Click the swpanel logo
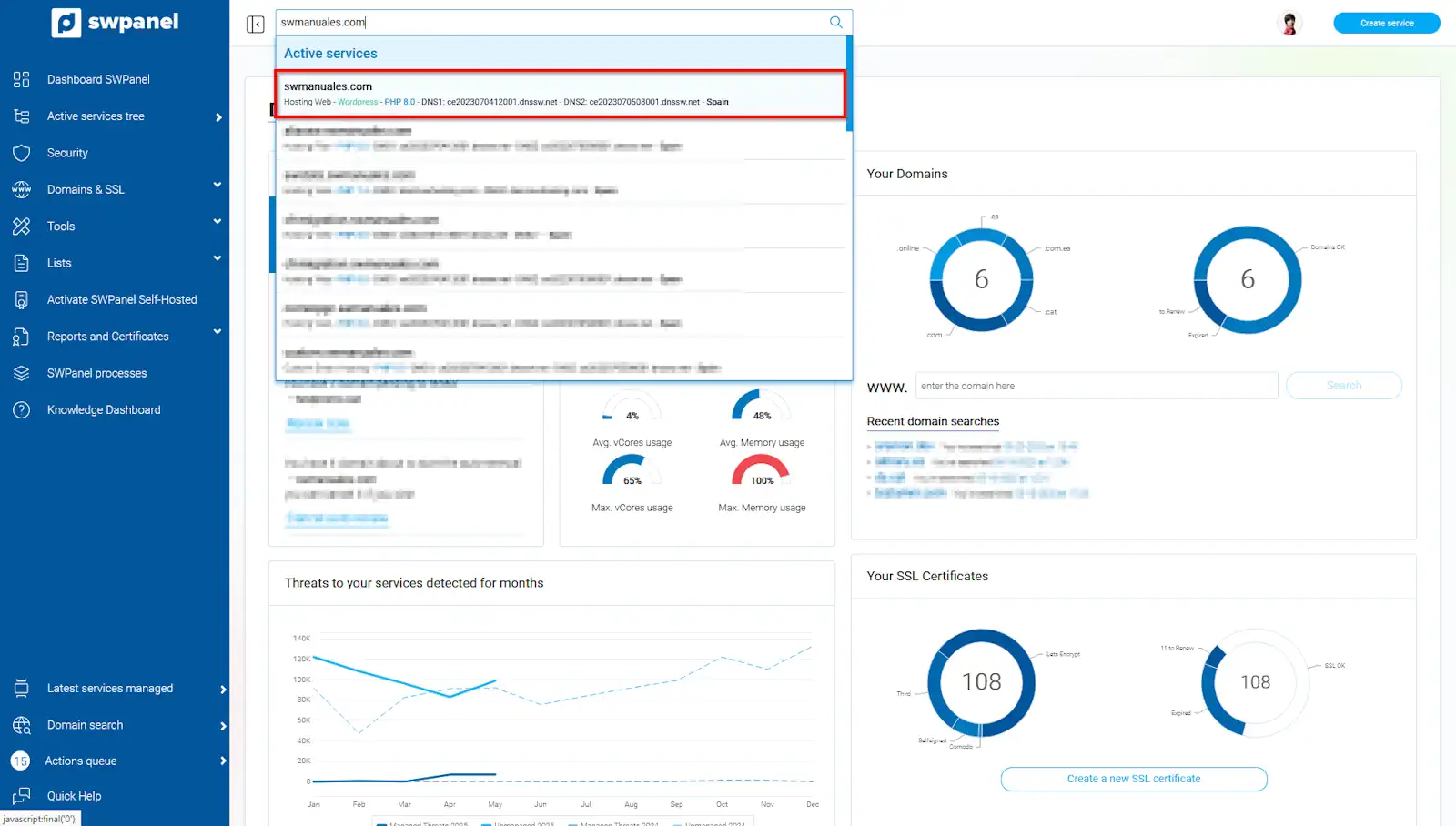This screenshot has height=826, width=1456. (116, 23)
